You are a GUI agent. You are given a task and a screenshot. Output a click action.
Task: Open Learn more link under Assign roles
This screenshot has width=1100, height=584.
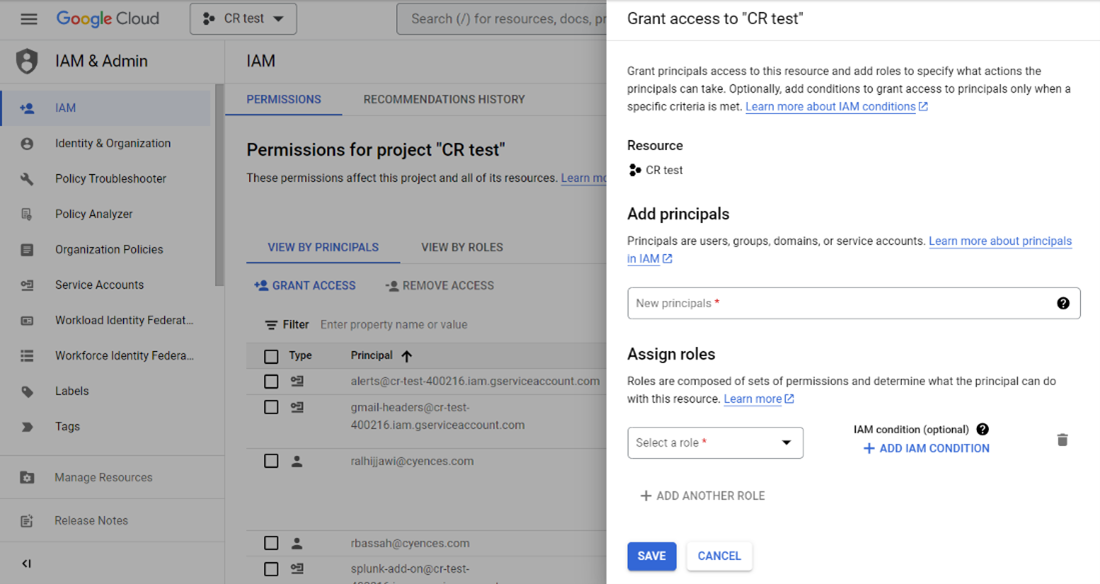[x=758, y=399]
